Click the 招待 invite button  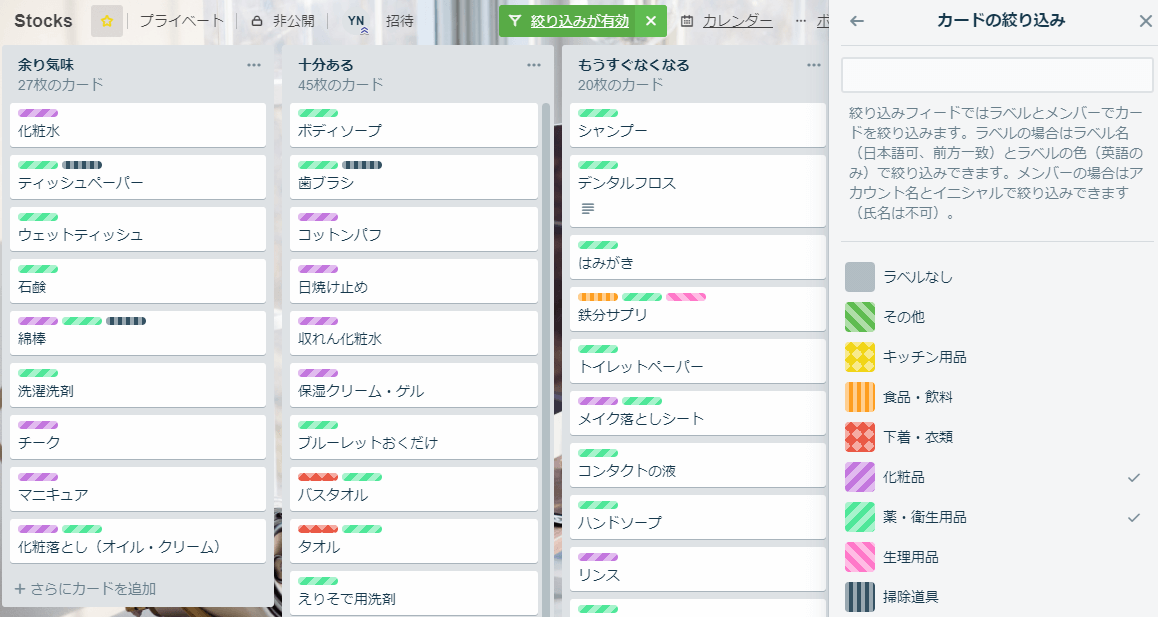(400, 21)
